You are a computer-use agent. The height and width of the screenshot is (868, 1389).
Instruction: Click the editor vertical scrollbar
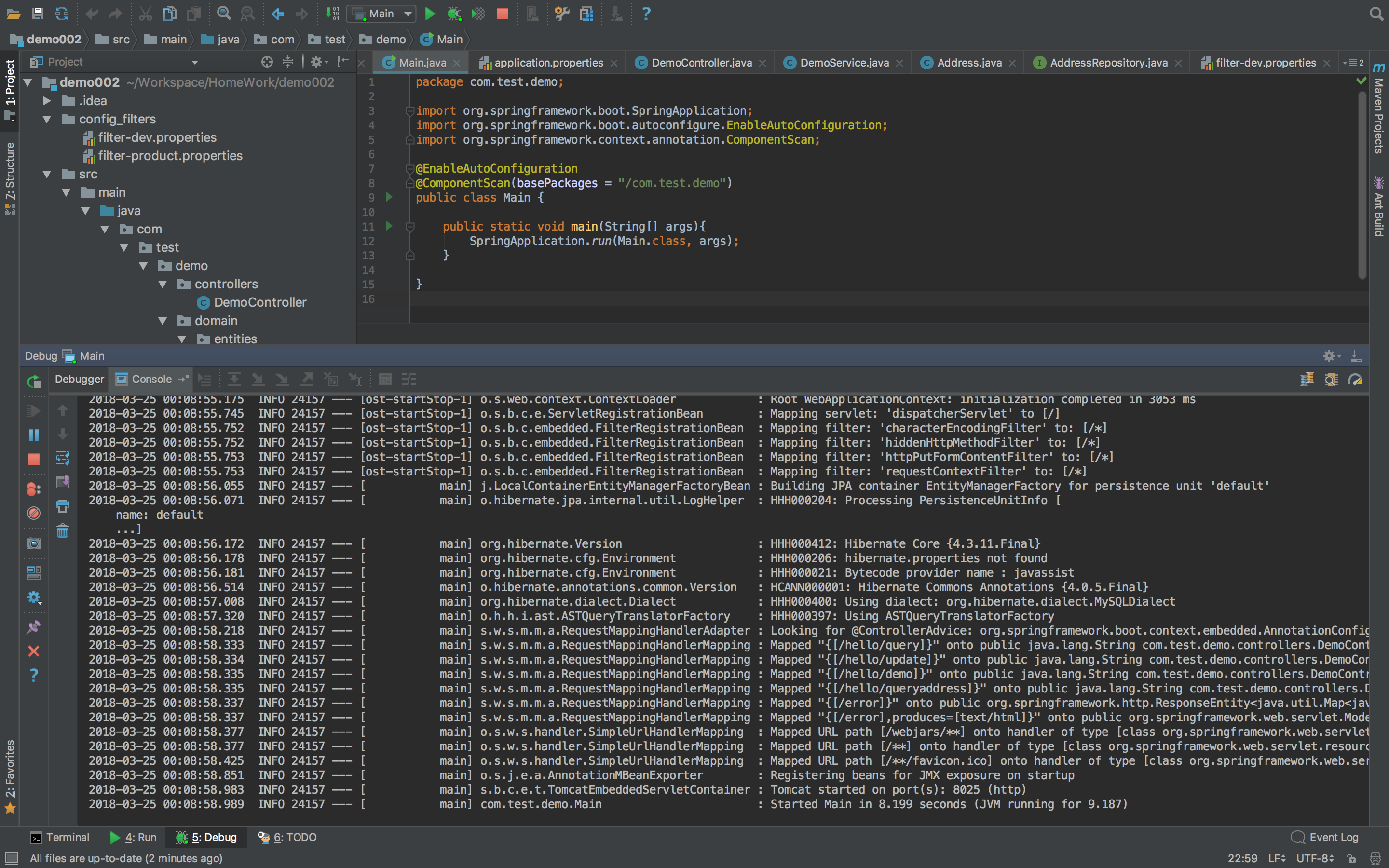[x=1362, y=184]
